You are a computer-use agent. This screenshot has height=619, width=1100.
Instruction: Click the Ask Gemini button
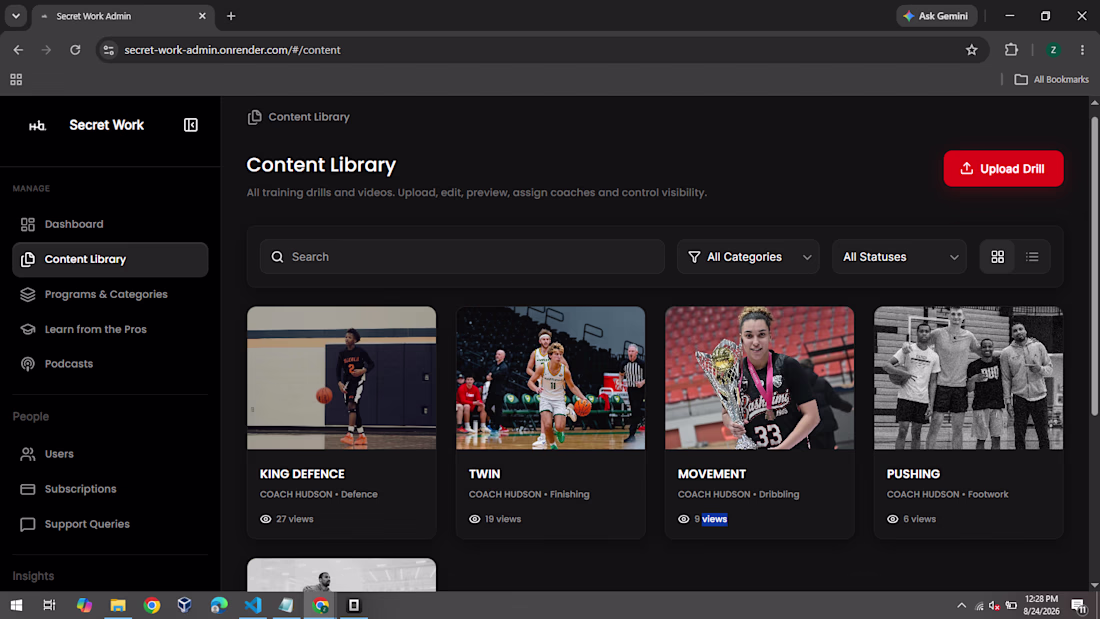click(x=937, y=16)
